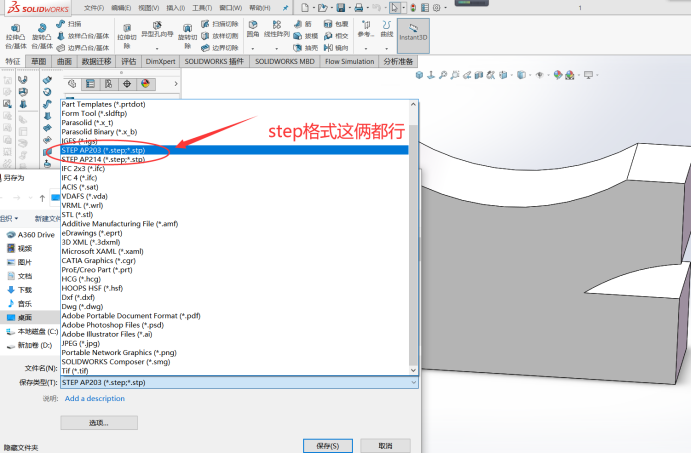Click the Apply Scene icon in view toolbar
The height and width of the screenshot is (454, 691).
tap(570, 75)
